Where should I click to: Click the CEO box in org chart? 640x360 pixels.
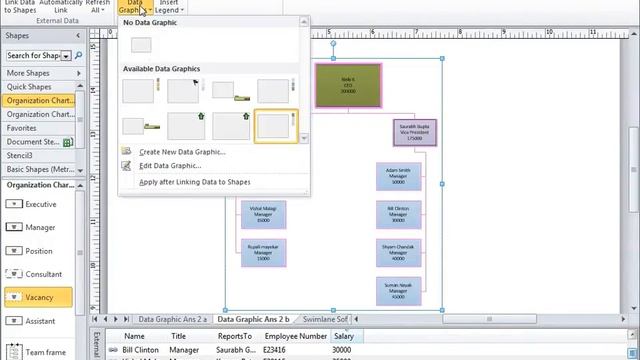(348, 85)
